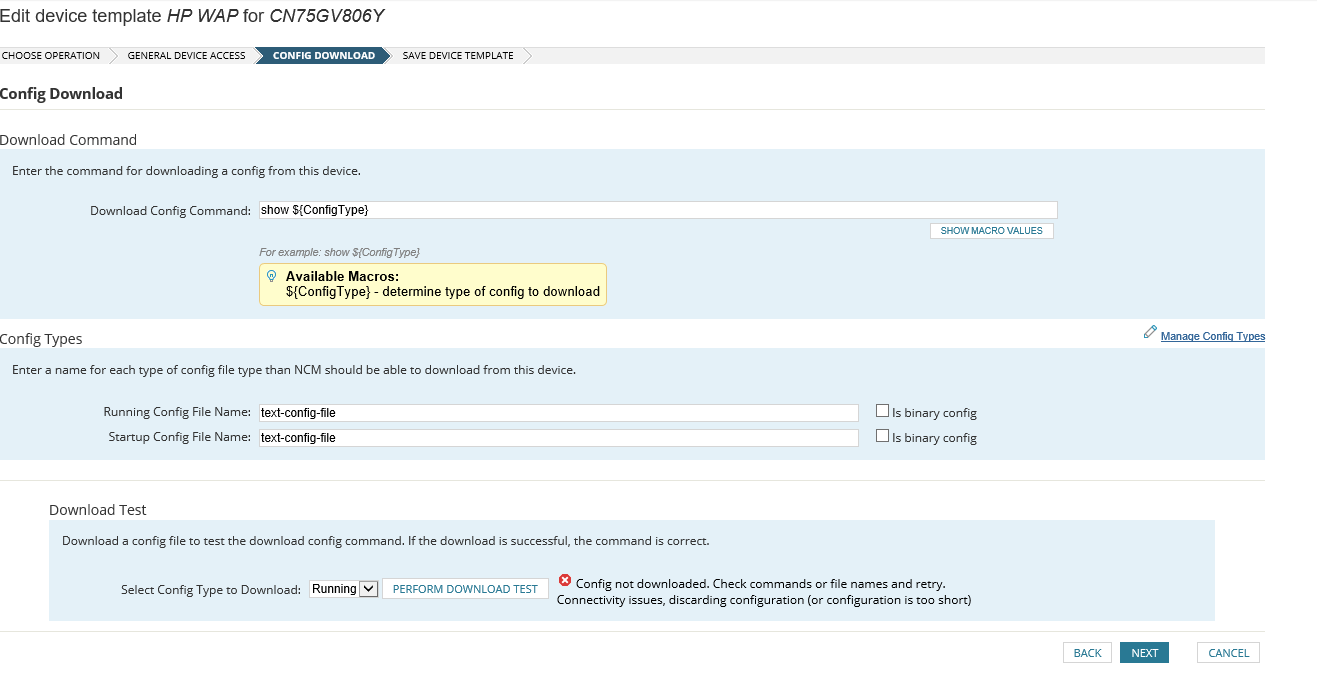Click the Back button

pos(1087,653)
